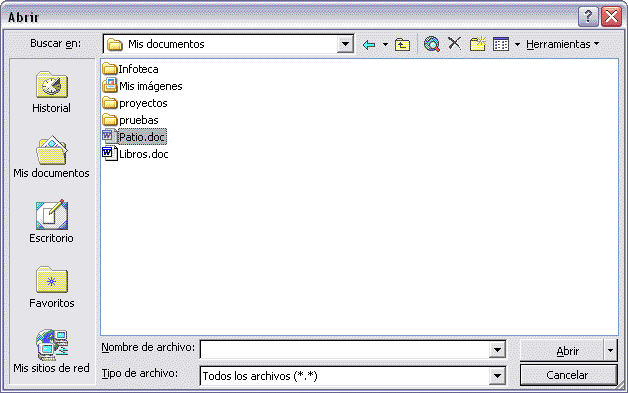Select the Infoteca folder
This screenshot has height=393, width=628.
[x=131, y=69]
